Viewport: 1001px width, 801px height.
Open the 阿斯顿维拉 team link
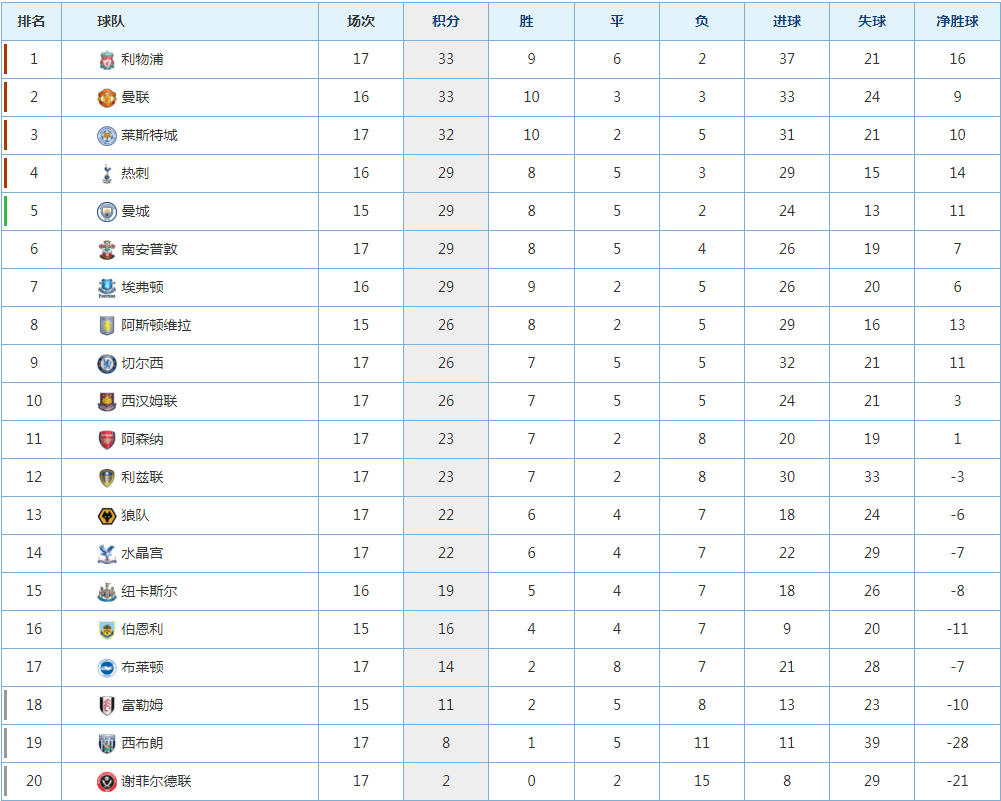156,325
